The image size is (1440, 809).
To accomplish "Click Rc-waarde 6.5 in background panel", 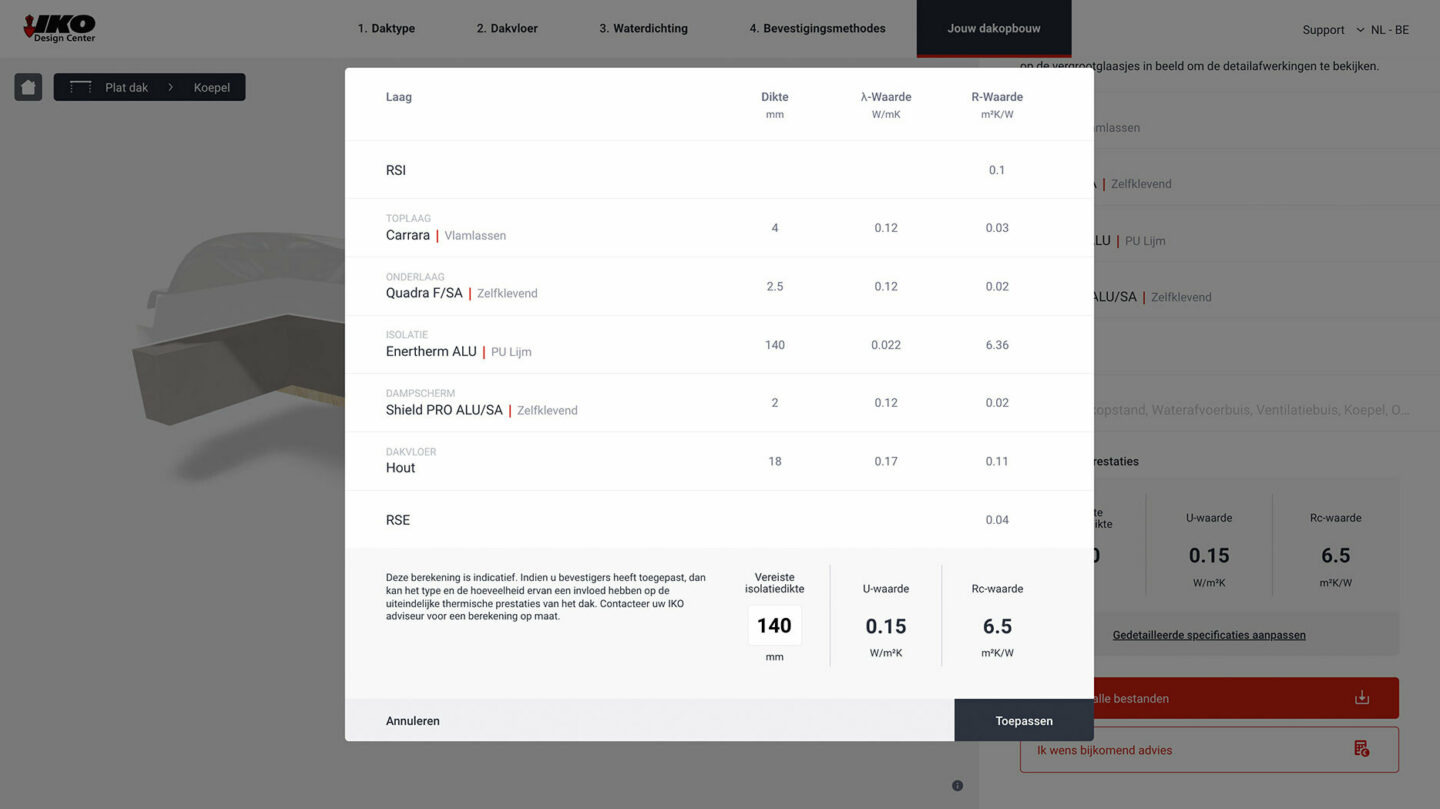I will click(x=1336, y=555).
